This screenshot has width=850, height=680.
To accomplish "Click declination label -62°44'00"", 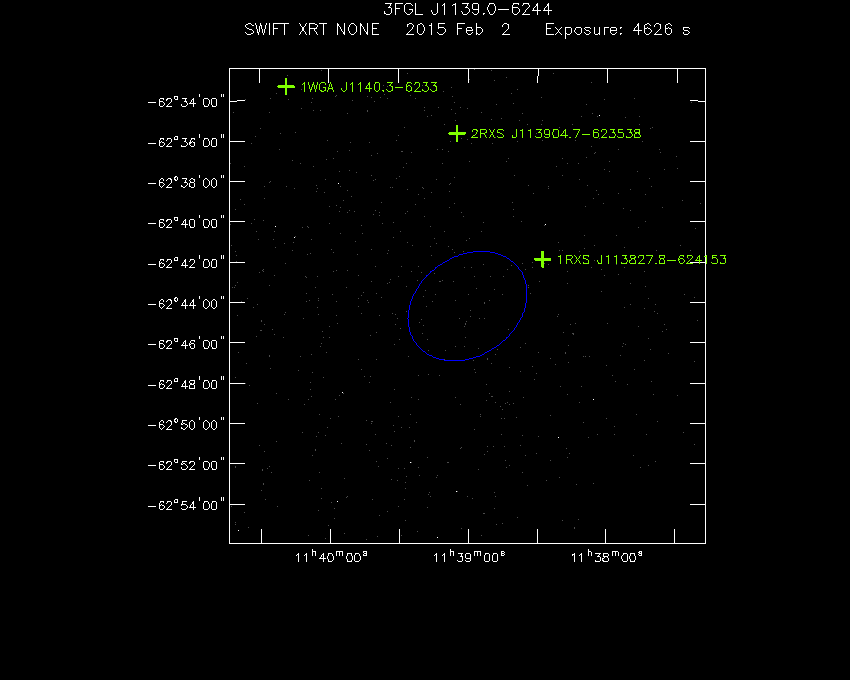I will [186, 304].
